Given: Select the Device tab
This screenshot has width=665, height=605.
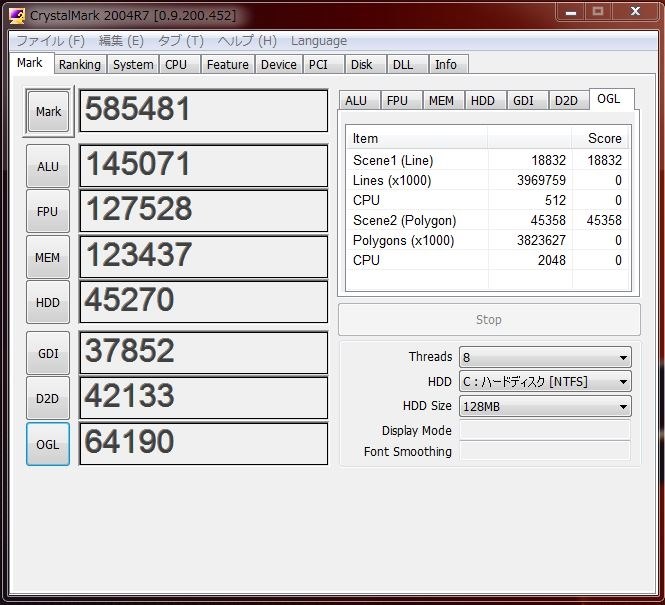Looking at the screenshot, I should (278, 64).
